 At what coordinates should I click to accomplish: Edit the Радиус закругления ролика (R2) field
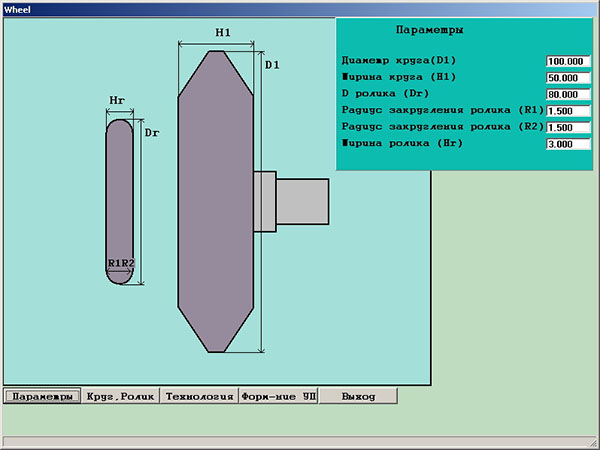pos(569,128)
